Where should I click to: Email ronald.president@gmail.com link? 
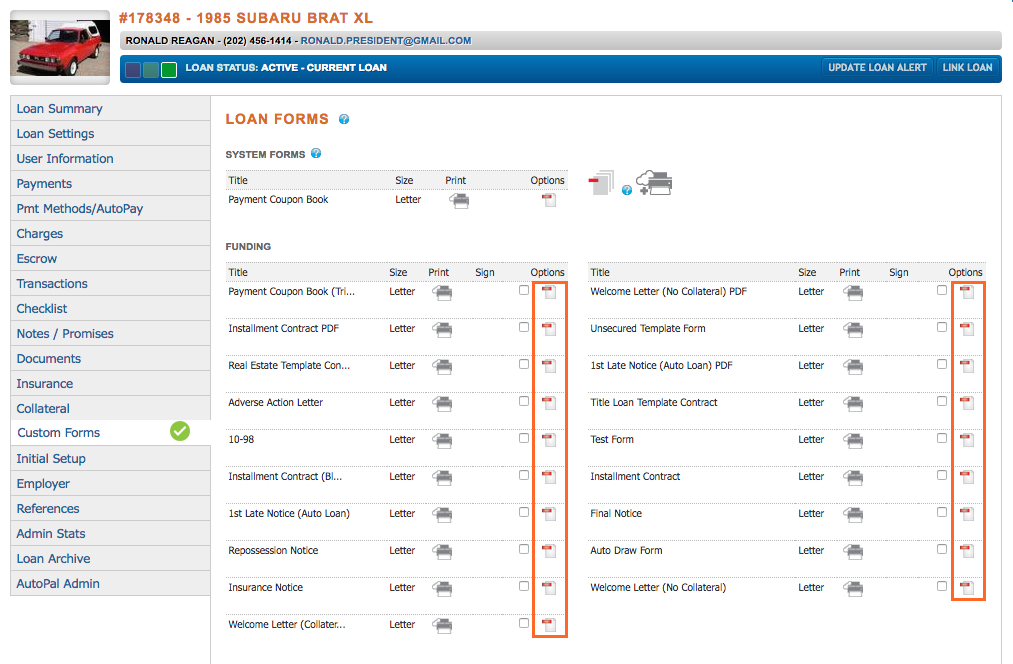[386, 41]
